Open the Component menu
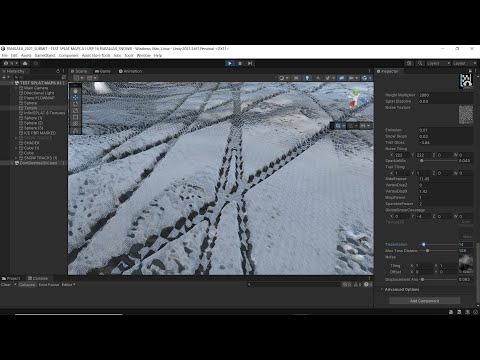 pyautogui.click(x=69, y=55)
